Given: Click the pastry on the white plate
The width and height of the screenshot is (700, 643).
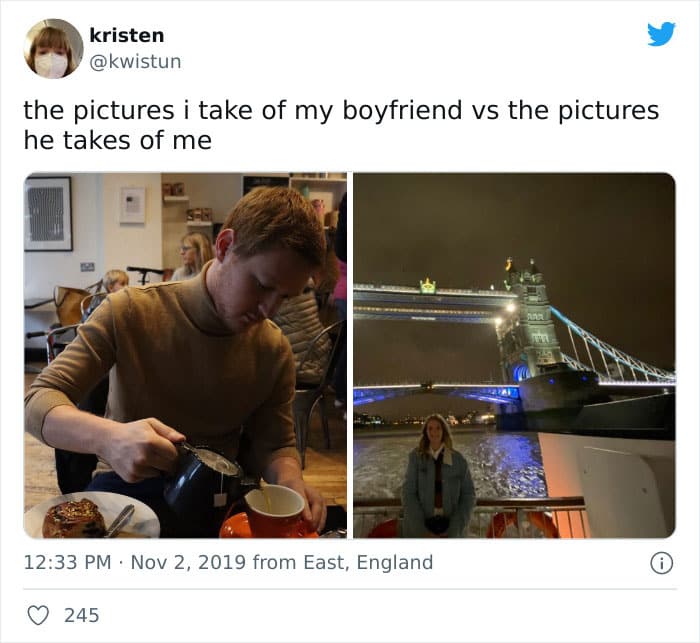Looking at the screenshot, I should [x=74, y=518].
